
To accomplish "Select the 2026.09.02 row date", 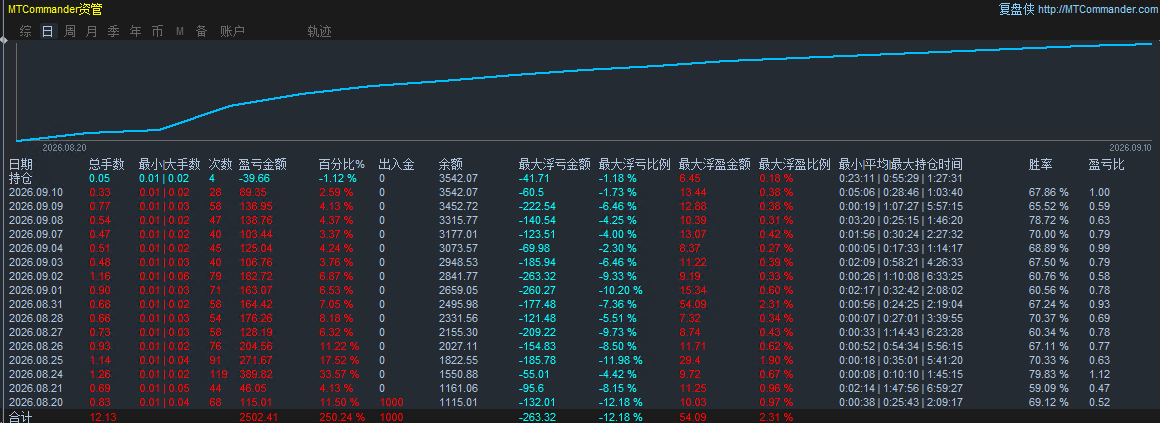I will 35,276.
